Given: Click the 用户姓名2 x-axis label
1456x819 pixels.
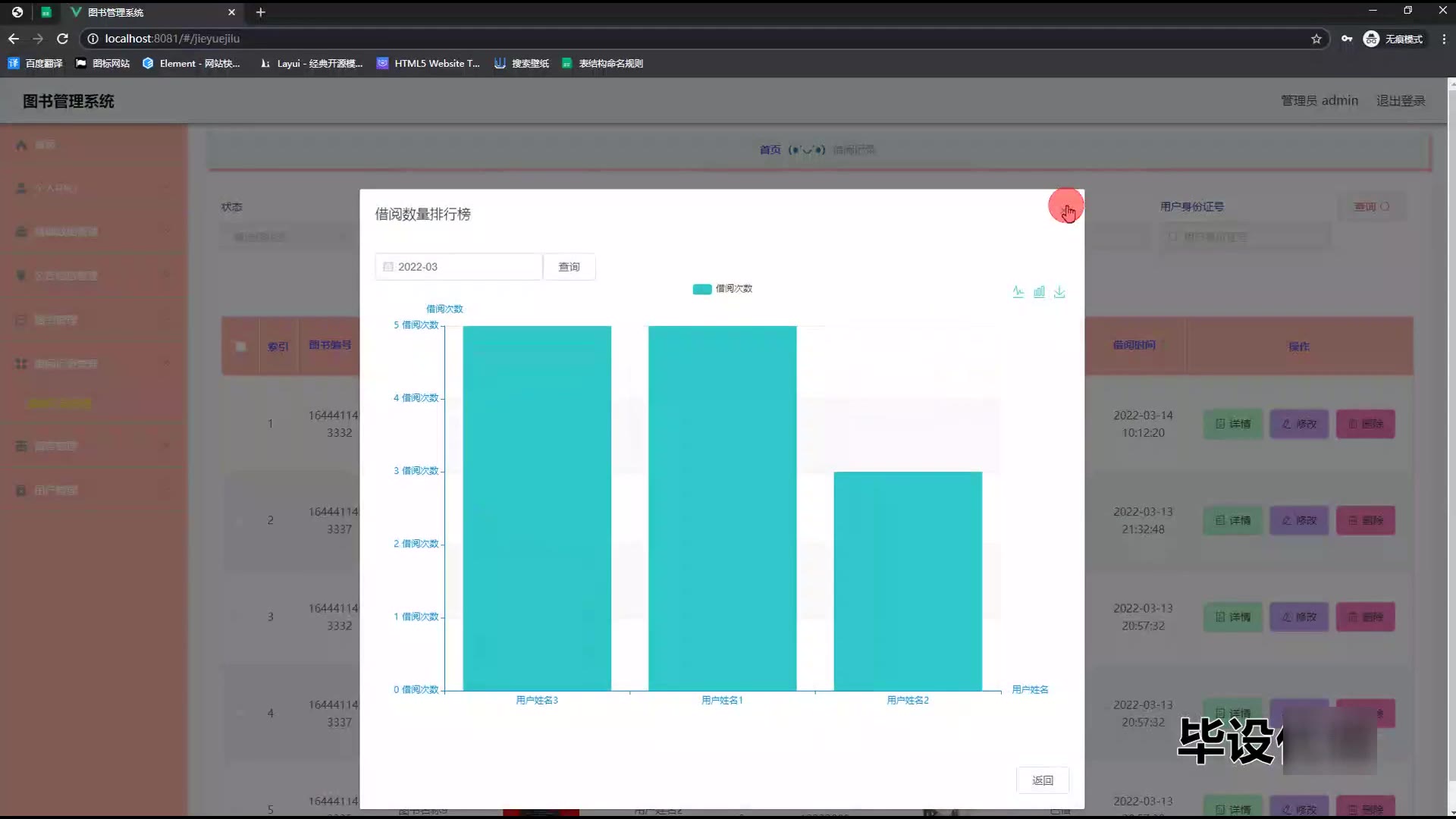Looking at the screenshot, I should 908,700.
